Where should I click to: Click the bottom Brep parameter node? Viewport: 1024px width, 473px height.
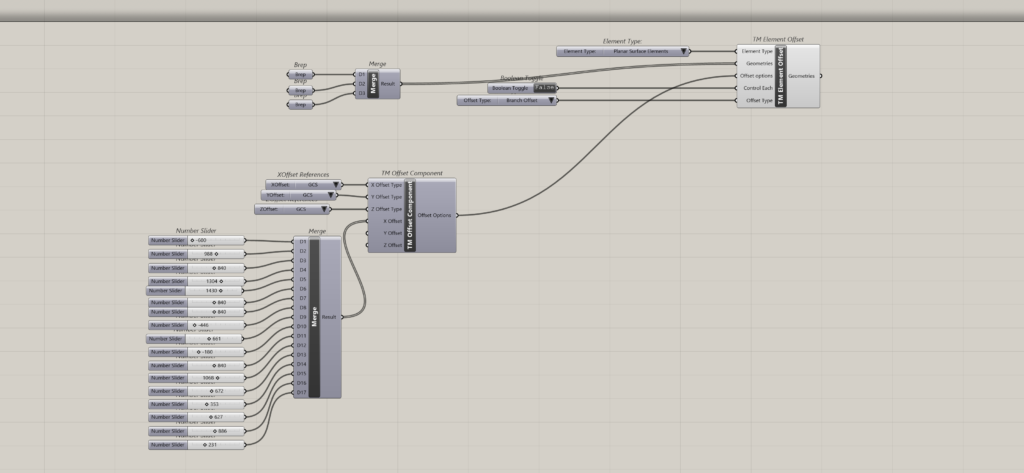[300, 104]
